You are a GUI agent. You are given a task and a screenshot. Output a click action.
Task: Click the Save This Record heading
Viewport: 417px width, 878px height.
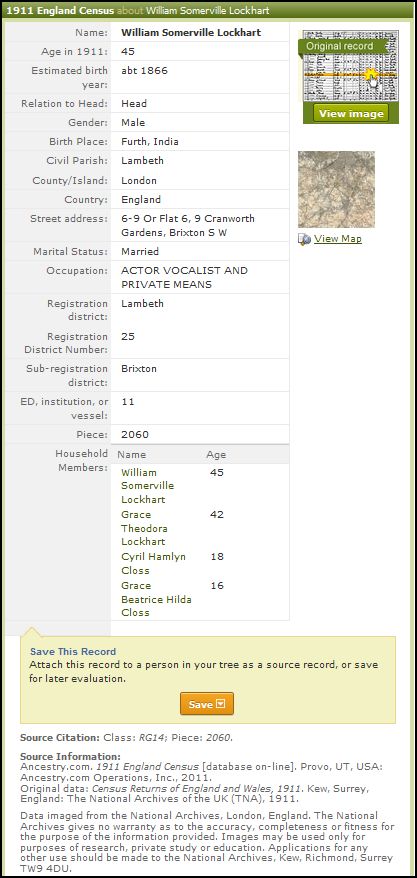(x=73, y=651)
